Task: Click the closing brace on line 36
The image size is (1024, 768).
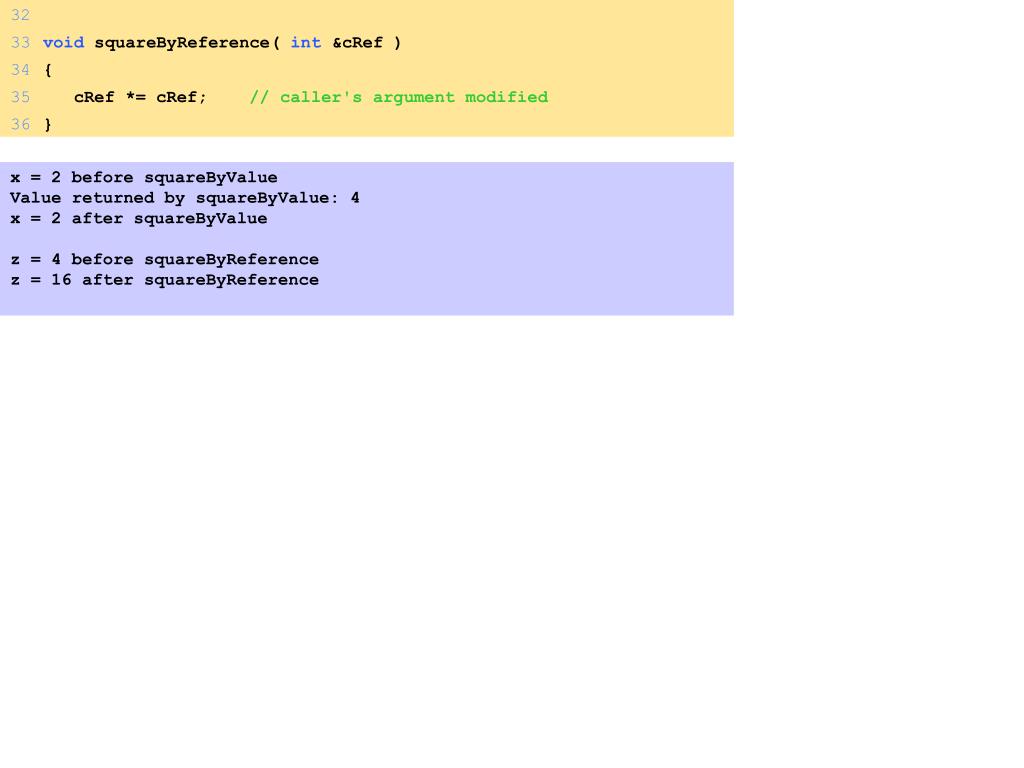Action: click(48, 124)
